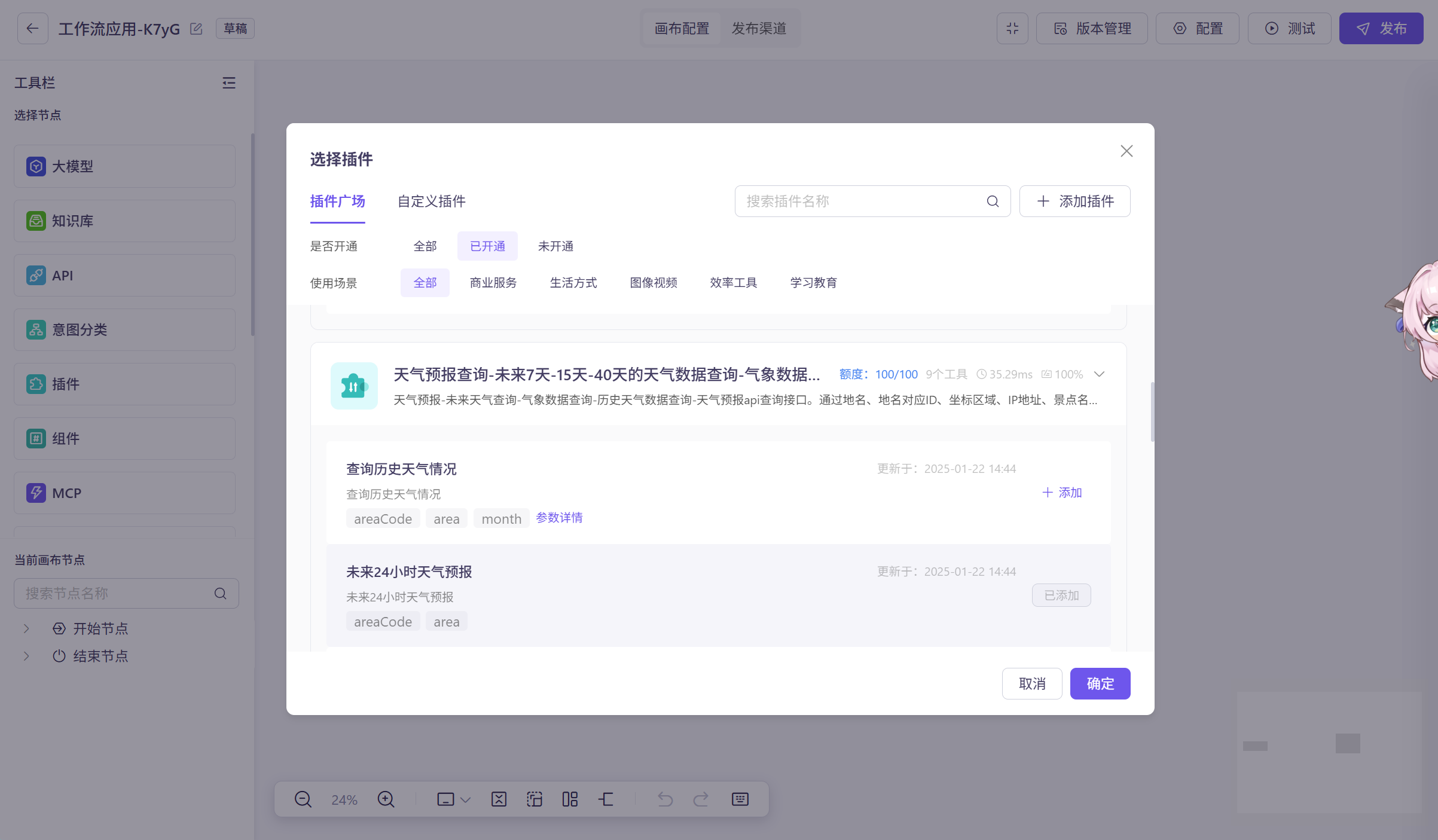Collapse the 工具栏 panel using menu icon

(229, 83)
